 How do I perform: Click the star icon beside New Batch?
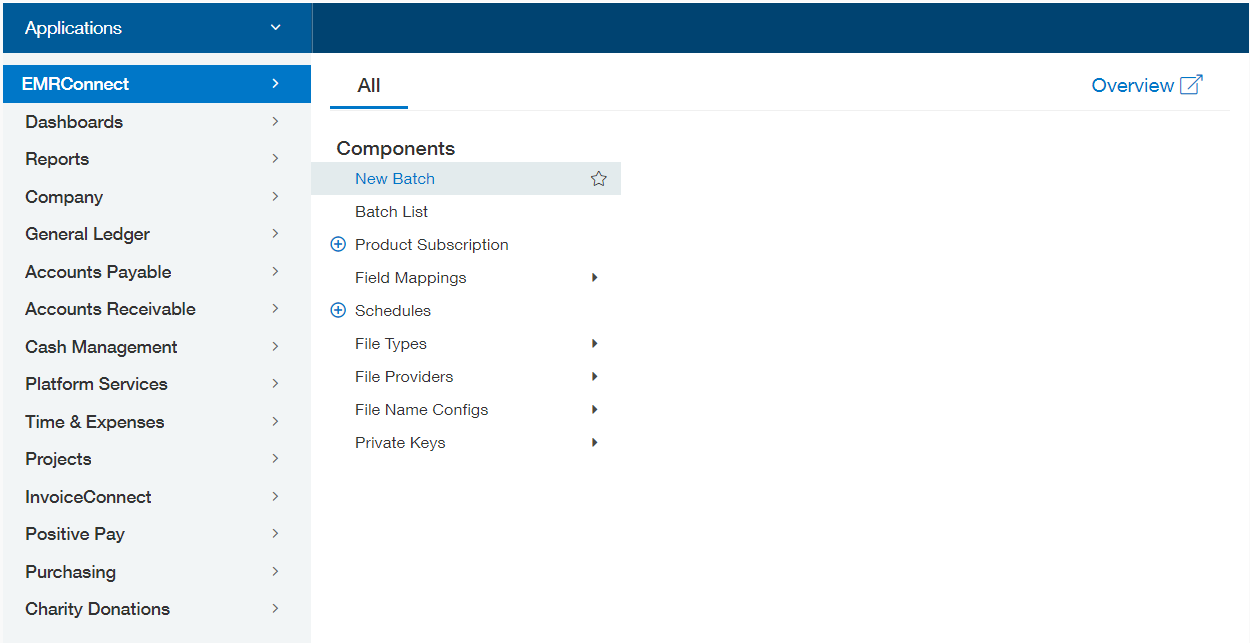[x=598, y=179]
